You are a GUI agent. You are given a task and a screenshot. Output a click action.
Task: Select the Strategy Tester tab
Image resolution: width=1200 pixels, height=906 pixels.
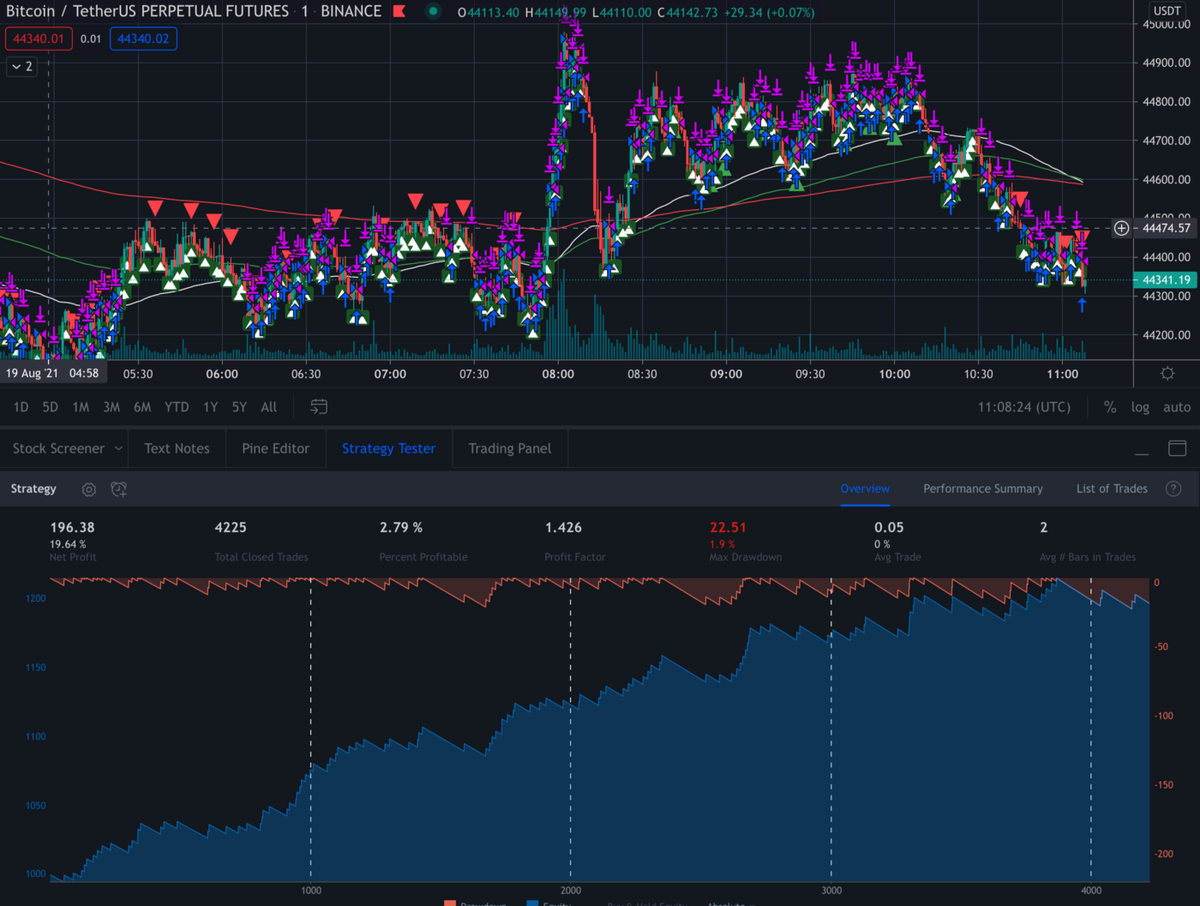[x=389, y=449]
